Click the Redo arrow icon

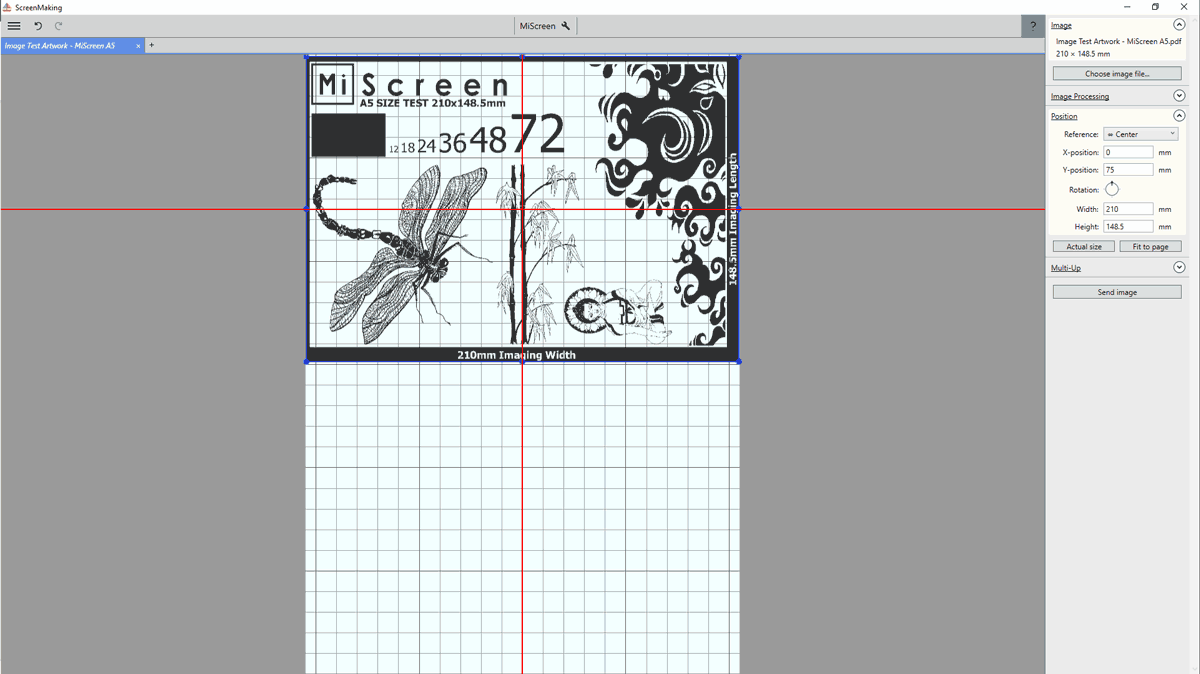tap(59, 26)
